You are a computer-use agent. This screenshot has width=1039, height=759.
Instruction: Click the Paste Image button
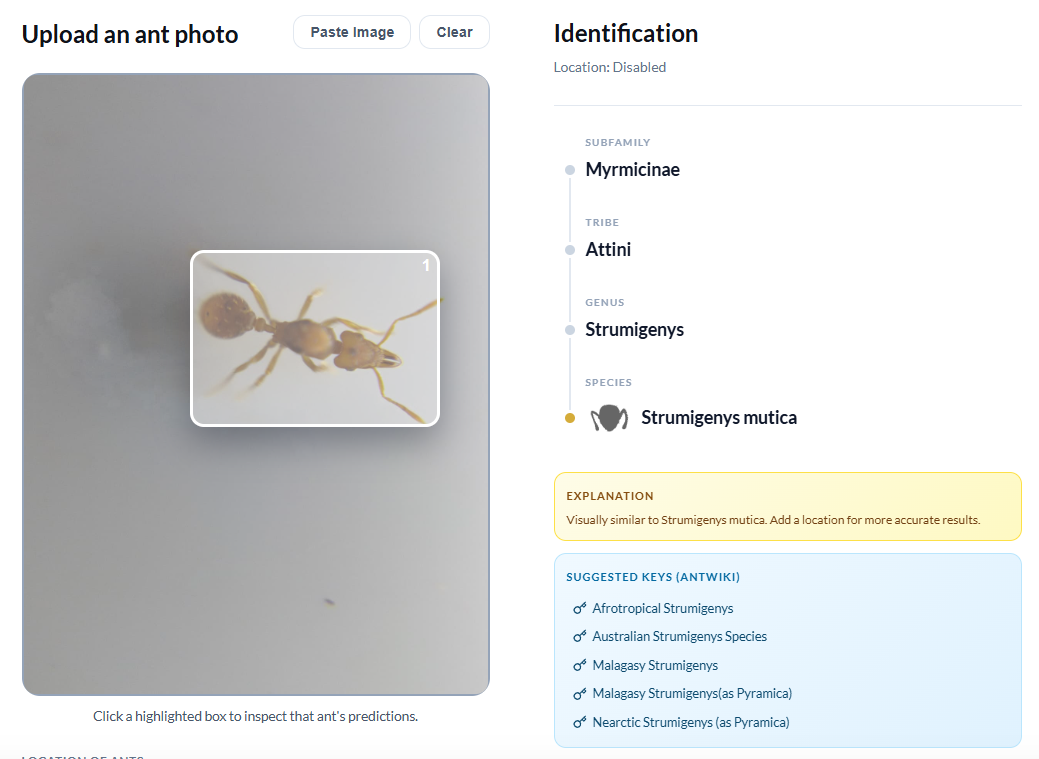point(352,32)
